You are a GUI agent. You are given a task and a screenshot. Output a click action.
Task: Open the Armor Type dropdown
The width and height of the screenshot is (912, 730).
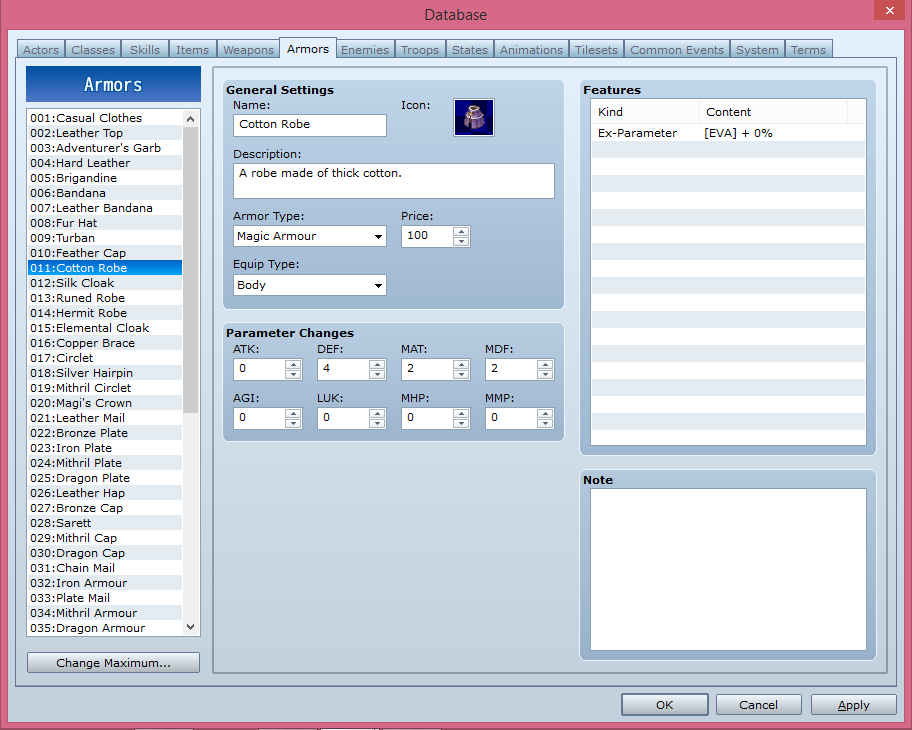309,236
